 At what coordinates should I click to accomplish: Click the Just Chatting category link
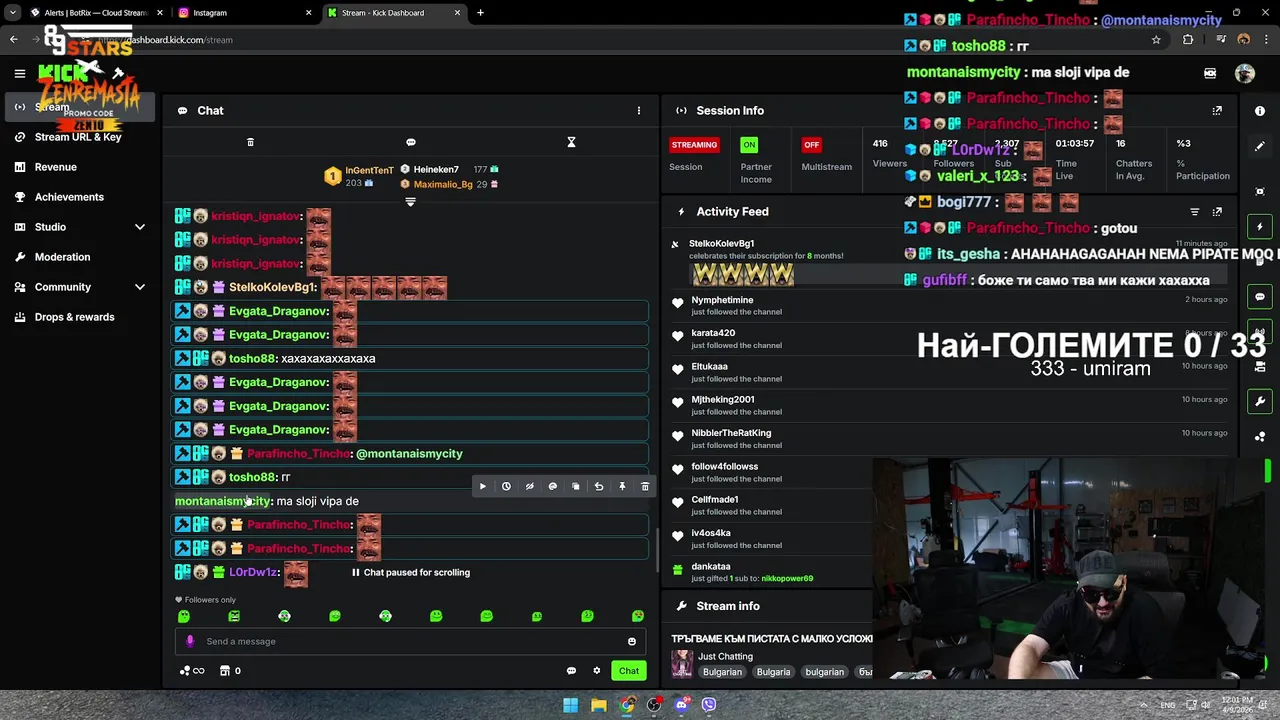pyautogui.click(x=725, y=657)
